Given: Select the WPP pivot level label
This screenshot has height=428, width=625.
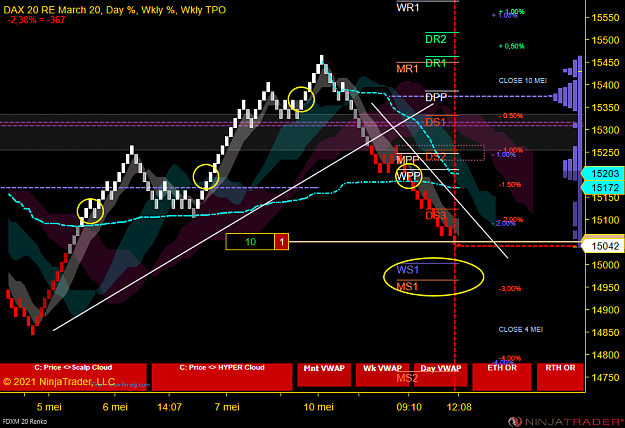Looking at the screenshot, I should [x=409, y=176].
